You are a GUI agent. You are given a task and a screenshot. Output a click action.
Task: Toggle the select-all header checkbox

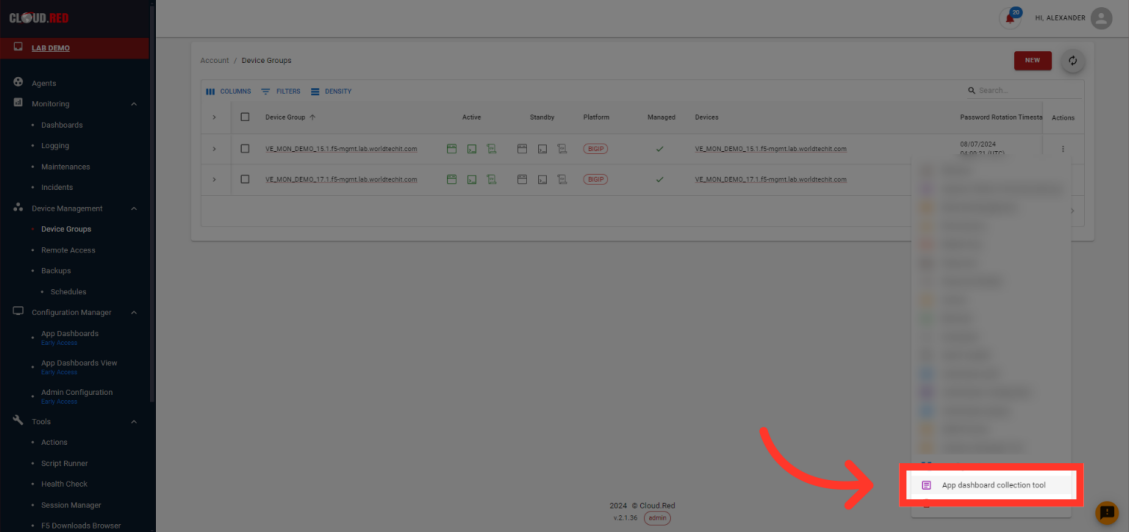245,117
